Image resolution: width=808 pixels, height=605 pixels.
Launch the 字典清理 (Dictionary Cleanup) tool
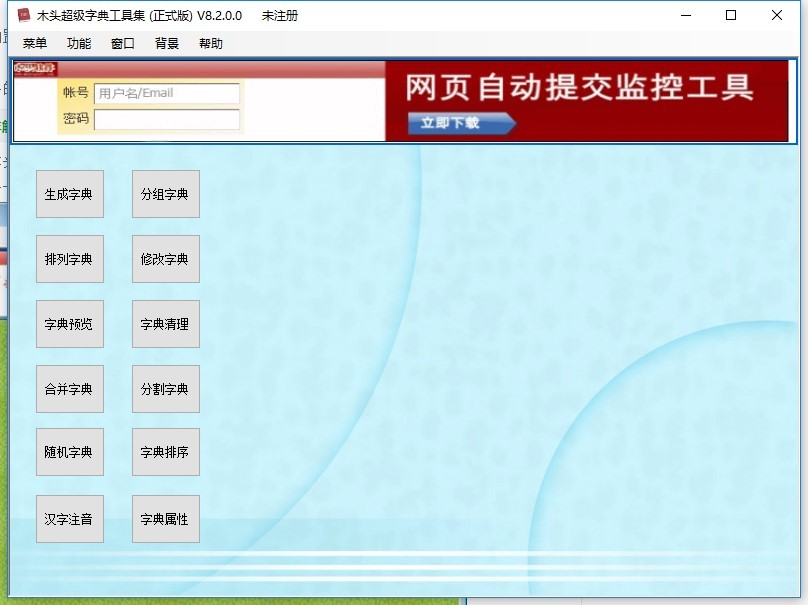(165, 323)
